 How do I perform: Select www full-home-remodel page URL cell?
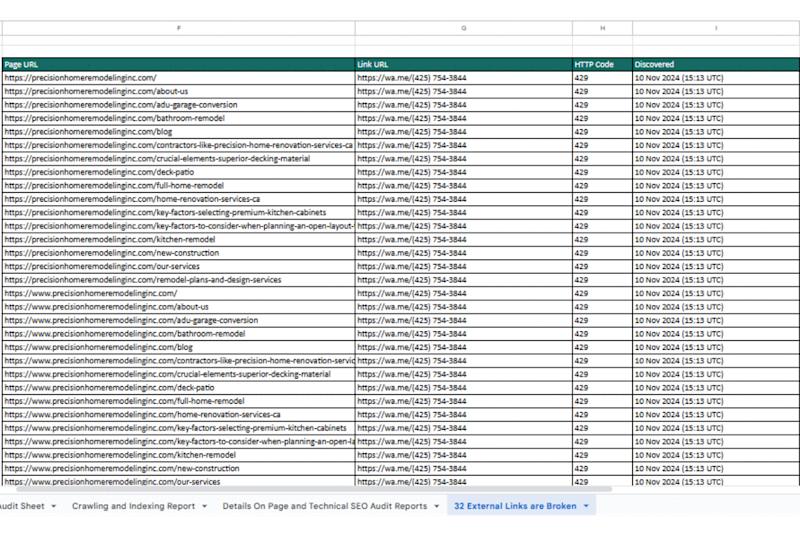point(179,401)
